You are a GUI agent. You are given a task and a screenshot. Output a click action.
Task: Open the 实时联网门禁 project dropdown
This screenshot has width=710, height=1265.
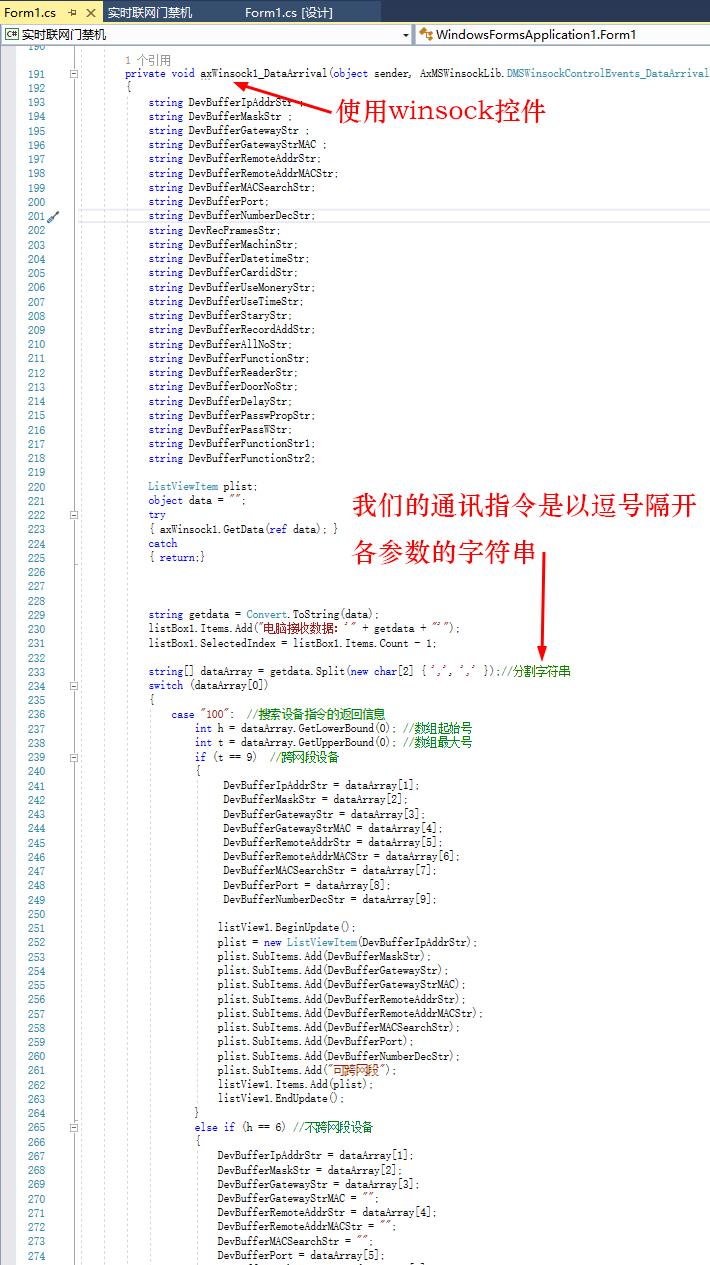406,35
